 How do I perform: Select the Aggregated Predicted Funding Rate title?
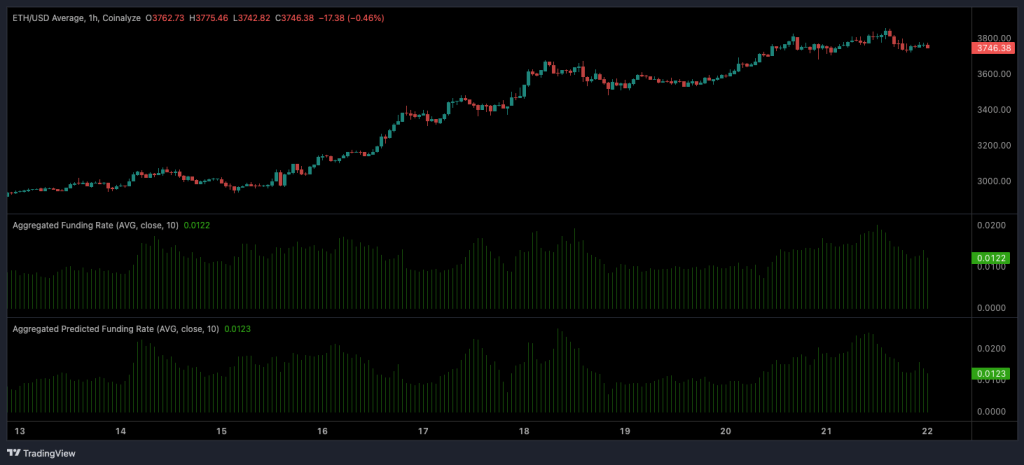tap(114, 328)
